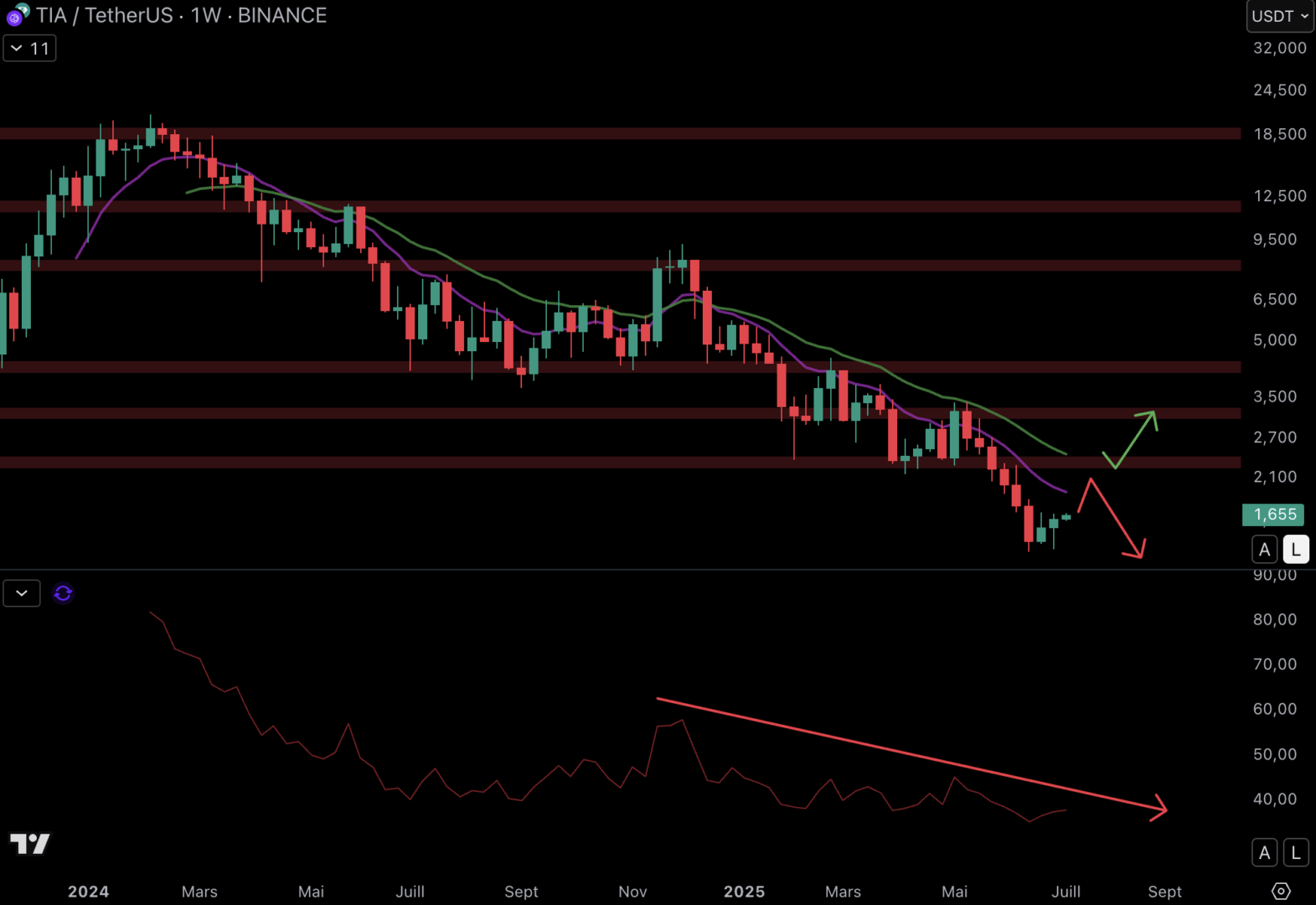Screen dimensions: 1316x905
Task: Open chart settings gear icon
Action: coord(1281,891)
